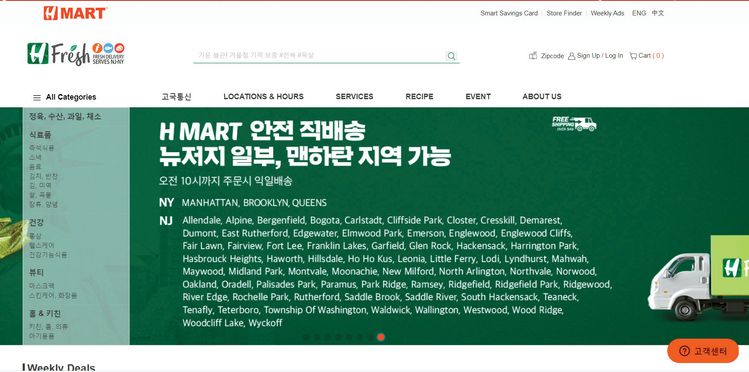Click the Zipcode text link
This screenshot has height=372, width=749.
point(552,56)
